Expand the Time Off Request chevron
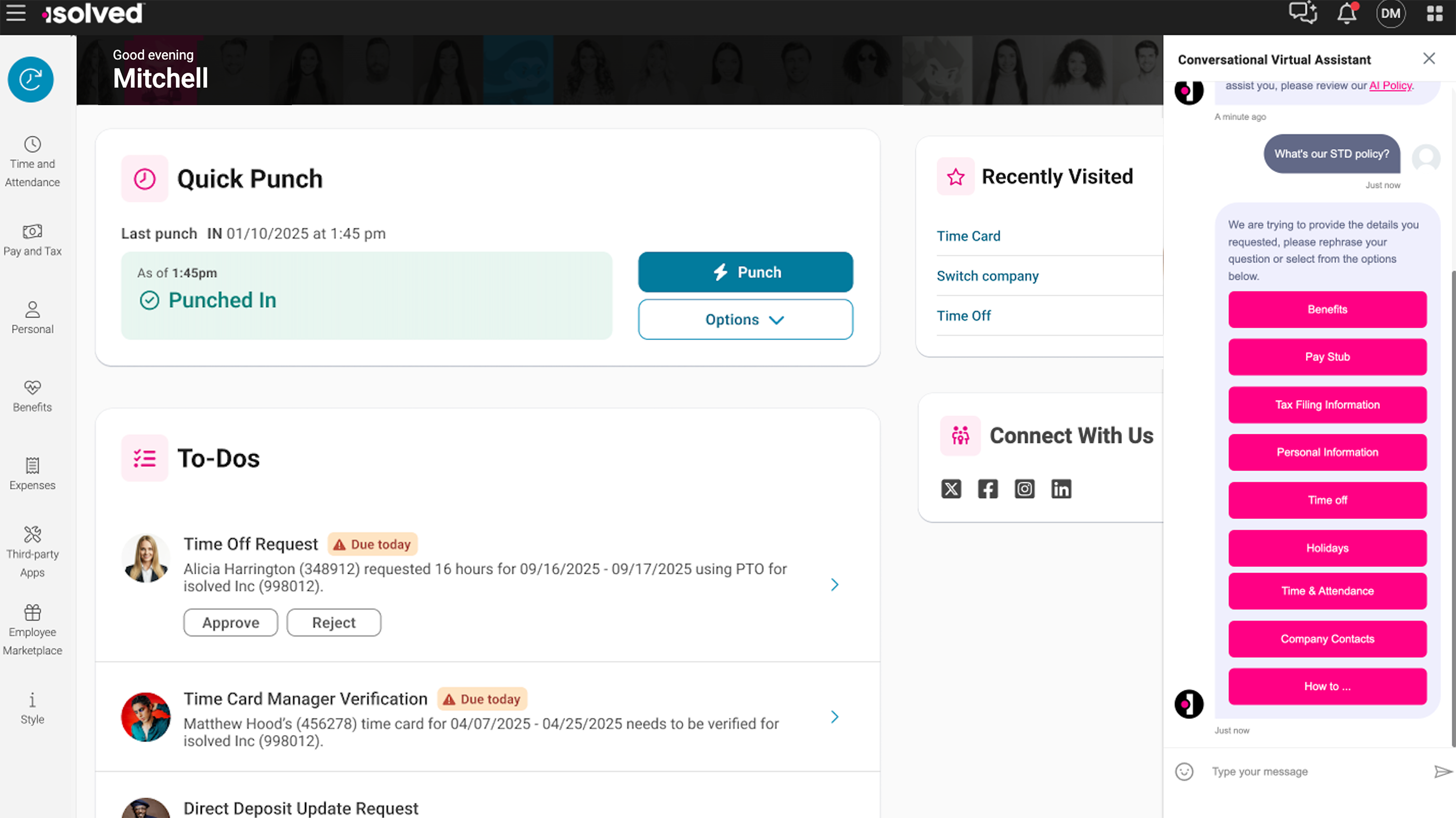1456x818 pixels. coord(834,585)
